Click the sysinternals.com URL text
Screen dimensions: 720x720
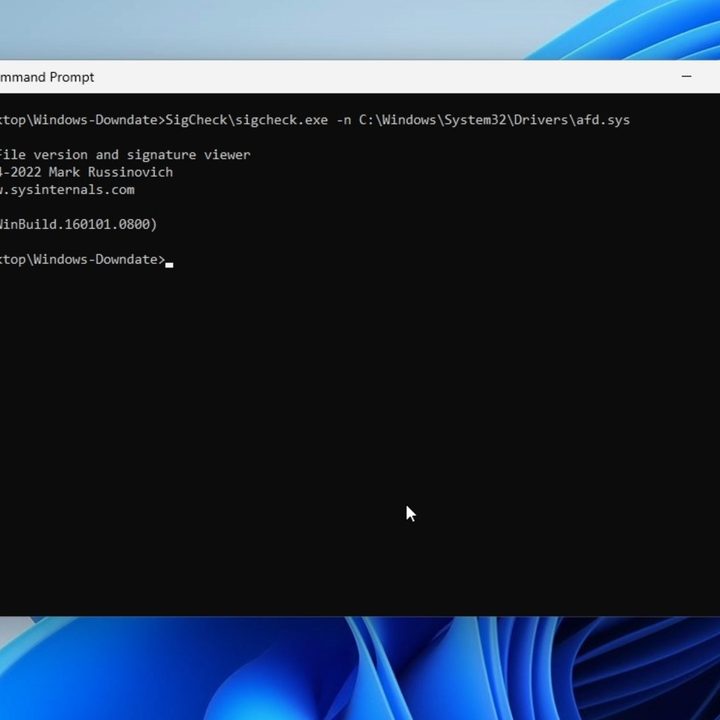click(67, 190)
